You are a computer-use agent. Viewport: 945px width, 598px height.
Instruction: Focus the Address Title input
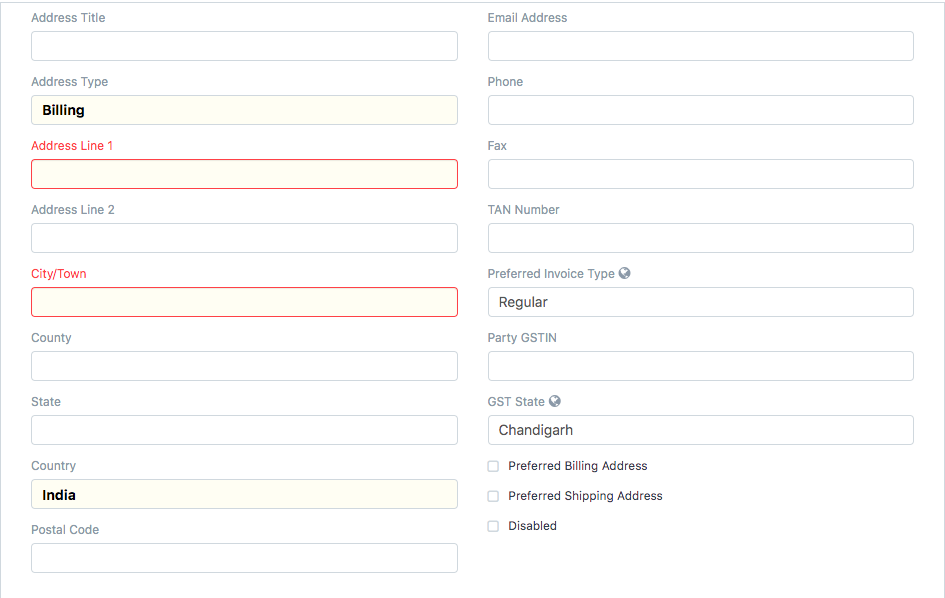[244, 46]
